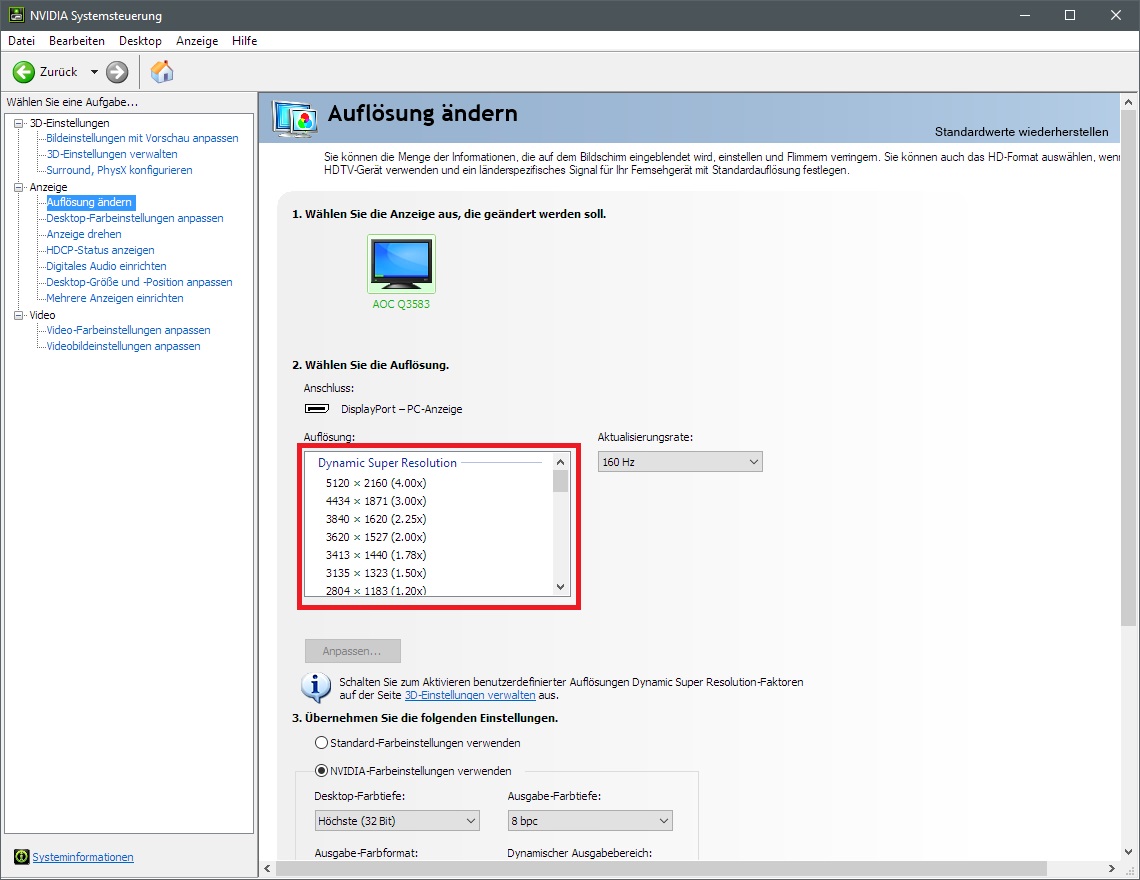Open the Bearbeiten menu
The image size is (1140, 880).
point(76,41)
